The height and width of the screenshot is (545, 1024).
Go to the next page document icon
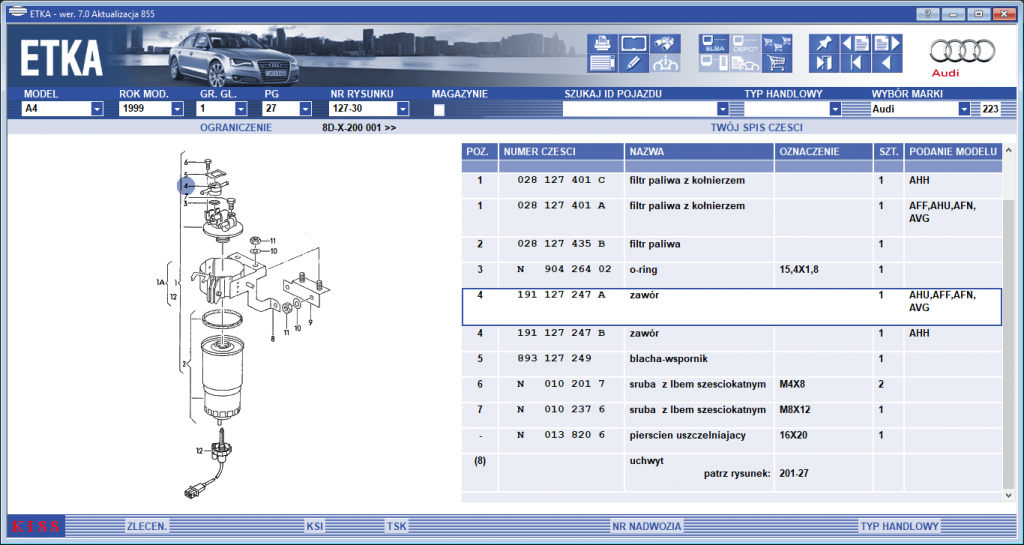(x=887, y=44)
